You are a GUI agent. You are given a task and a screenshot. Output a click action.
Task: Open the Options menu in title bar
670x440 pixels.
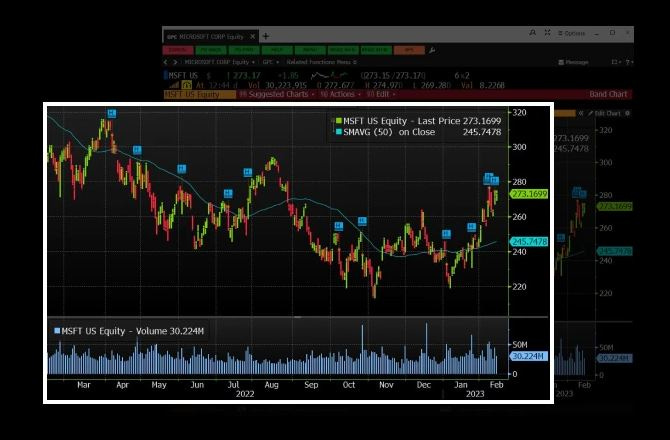[x=571, y=33]
